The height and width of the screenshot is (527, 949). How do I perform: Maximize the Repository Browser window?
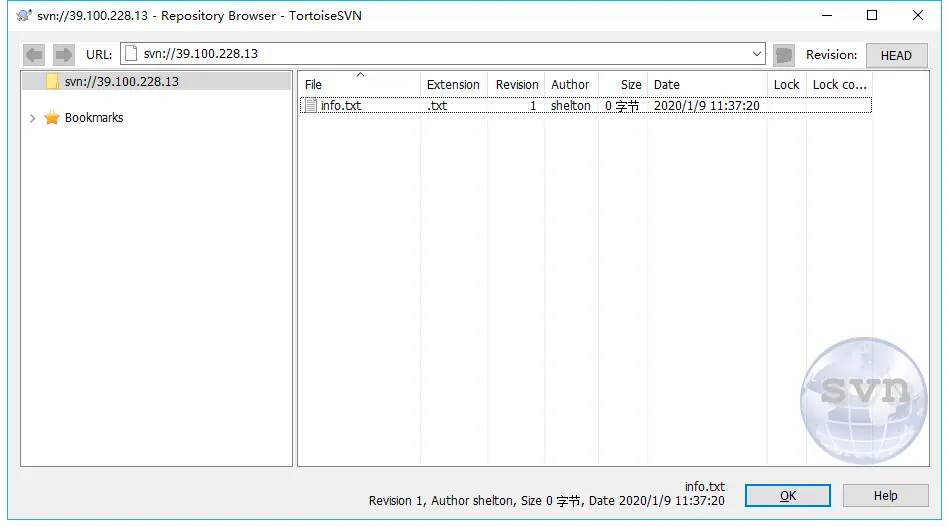click(872, 15)
